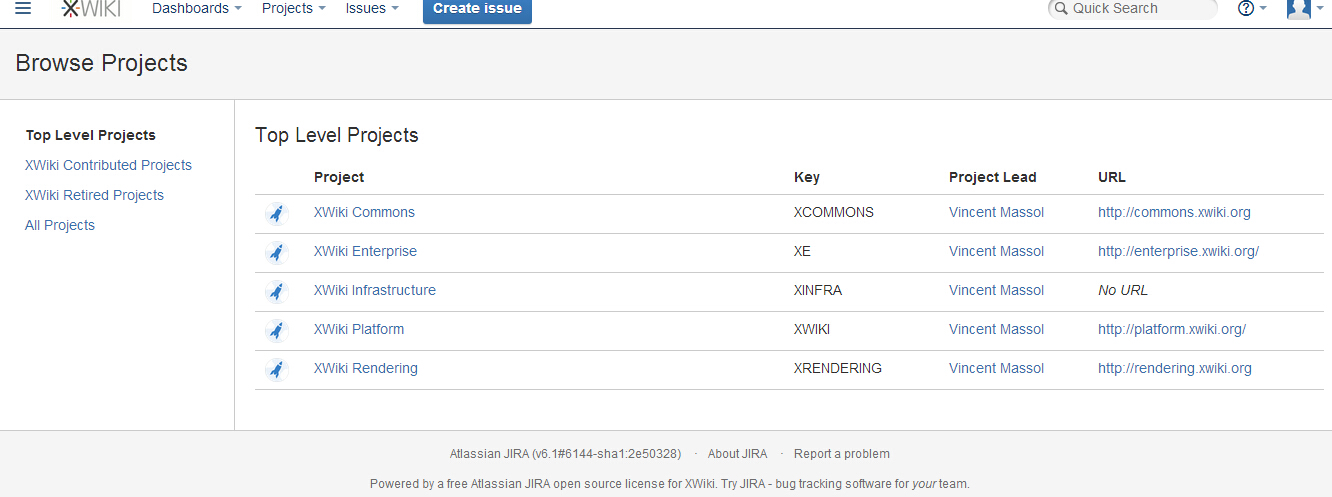Select XWiki Contributed Projects in sidebar
The image size is (1332, 497).
click(108, 165)
